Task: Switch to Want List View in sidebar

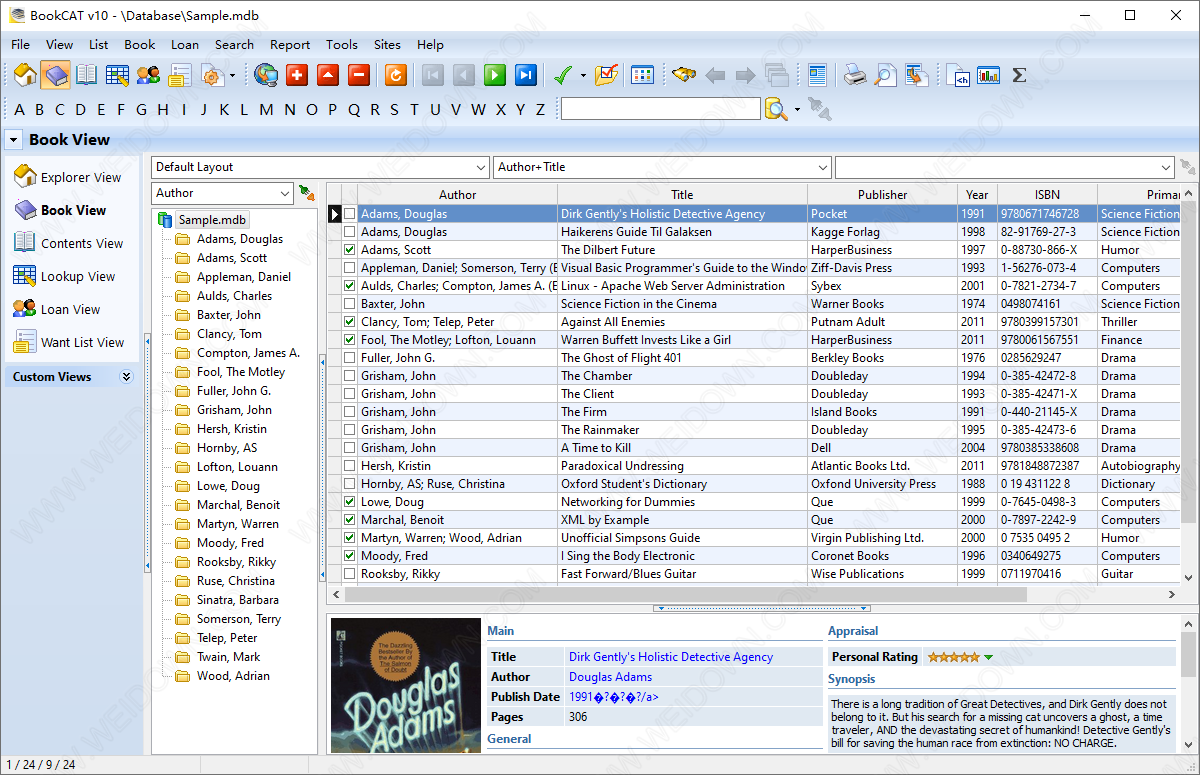Action: pyautogui.click(x=68, y=342)
